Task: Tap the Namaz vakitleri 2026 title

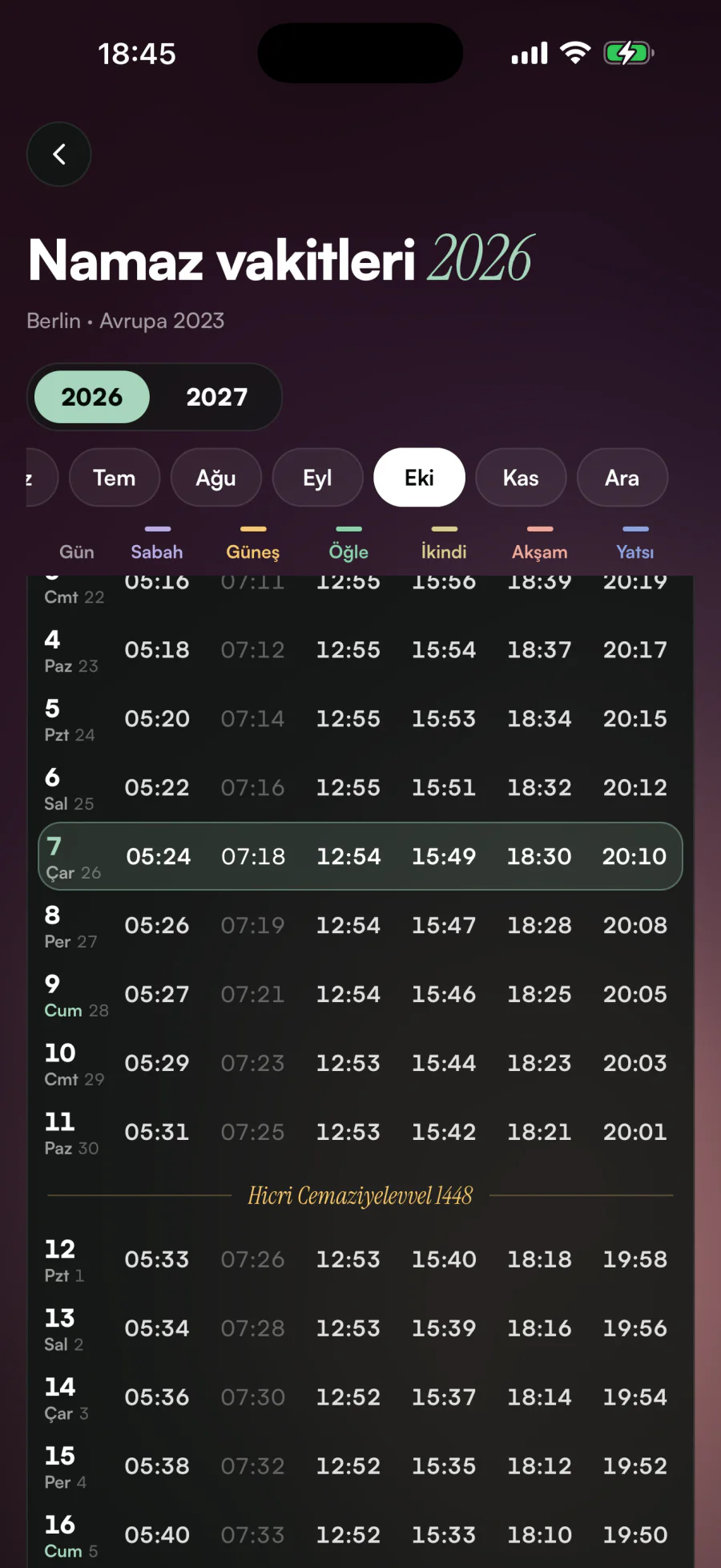Action: 280,260
